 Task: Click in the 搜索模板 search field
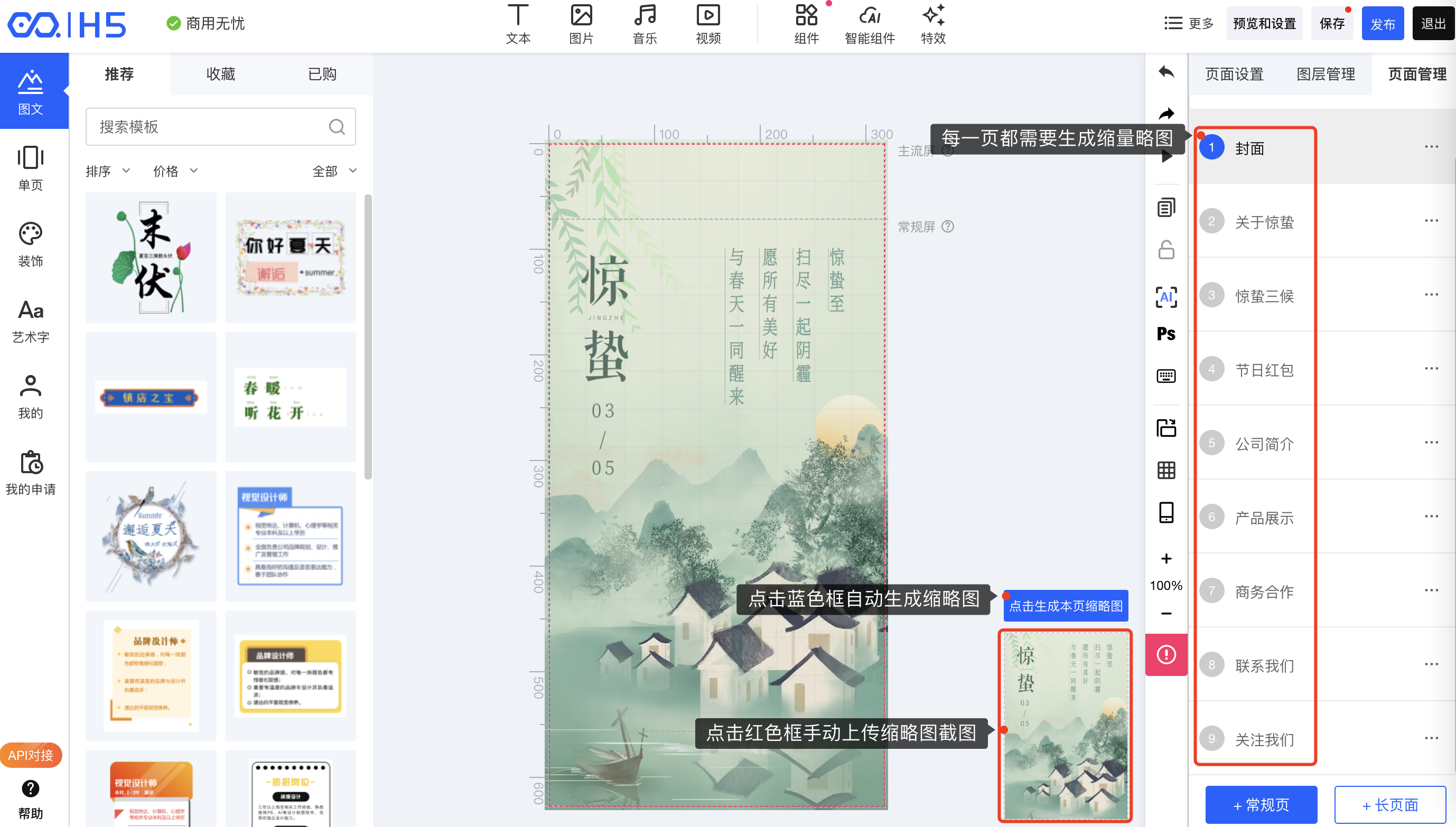(x=220, y=127)
